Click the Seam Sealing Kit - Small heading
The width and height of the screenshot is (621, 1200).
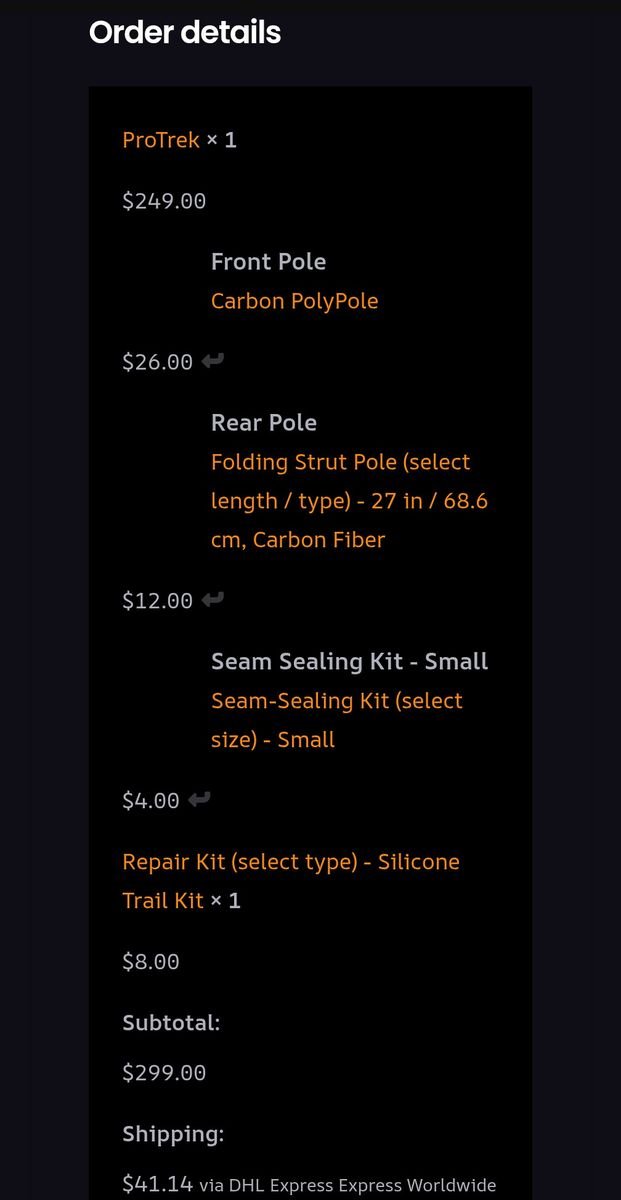coord(349,662)
